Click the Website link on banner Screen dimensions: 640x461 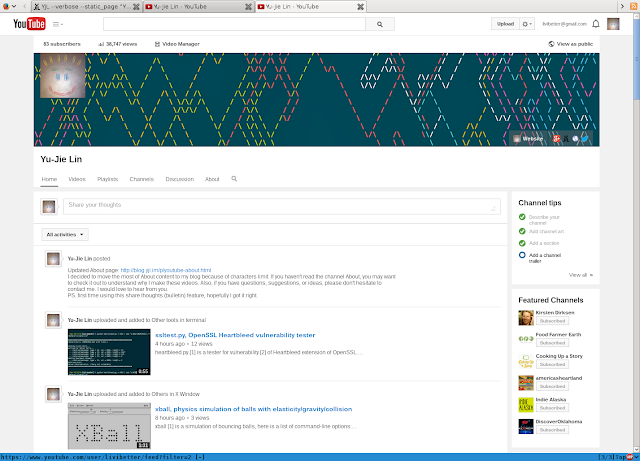click(528, 139)
